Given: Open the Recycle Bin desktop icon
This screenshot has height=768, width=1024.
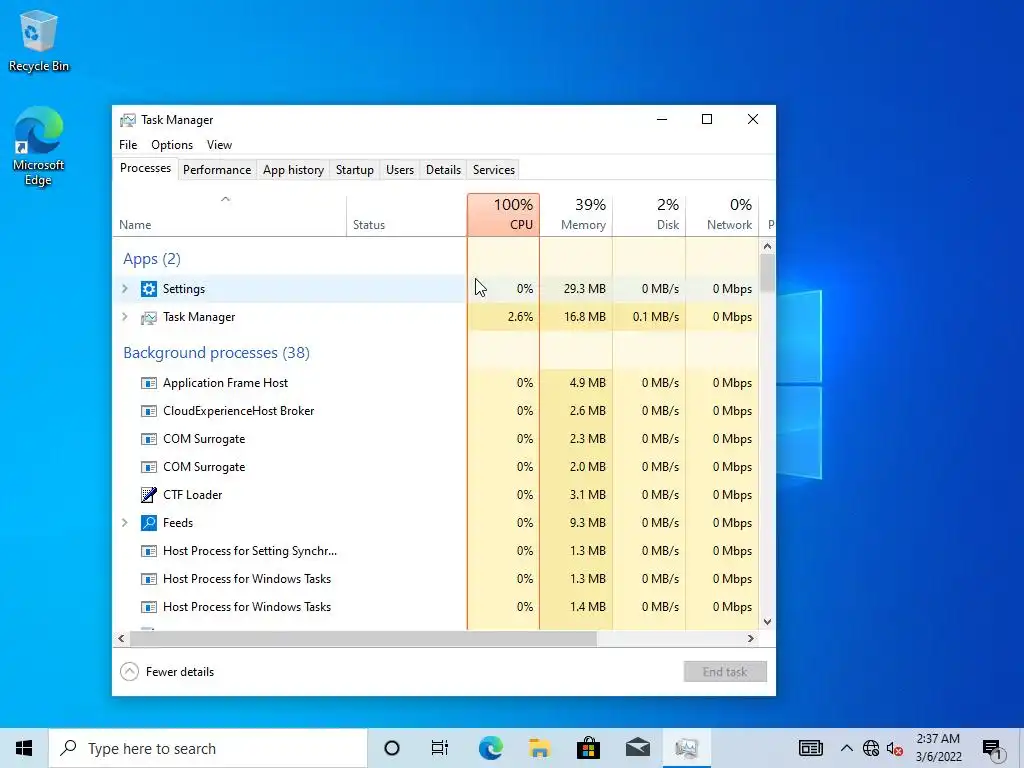Looking at the screenshot, I should tap(39, 41).
